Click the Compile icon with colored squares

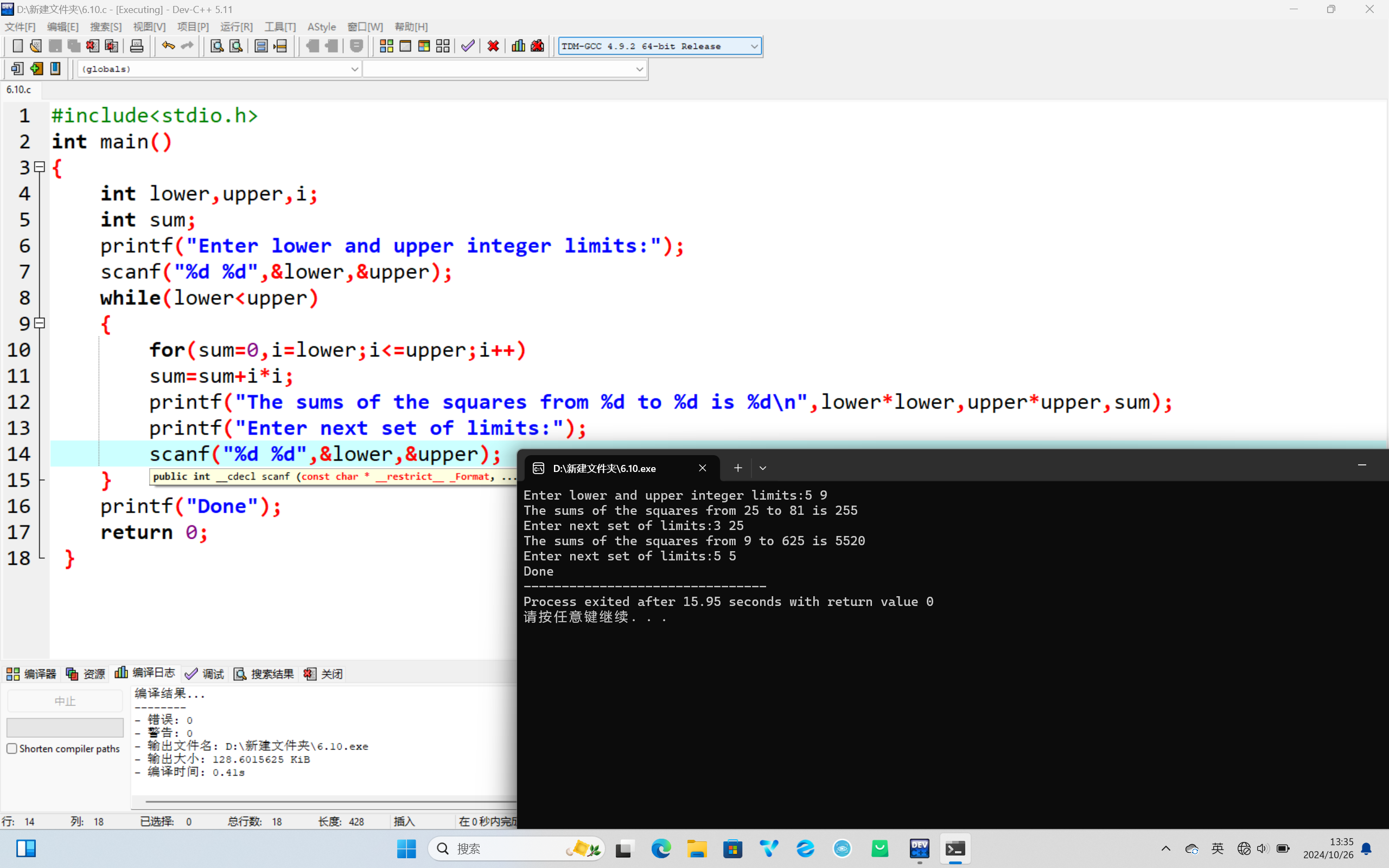click(386, 46)
